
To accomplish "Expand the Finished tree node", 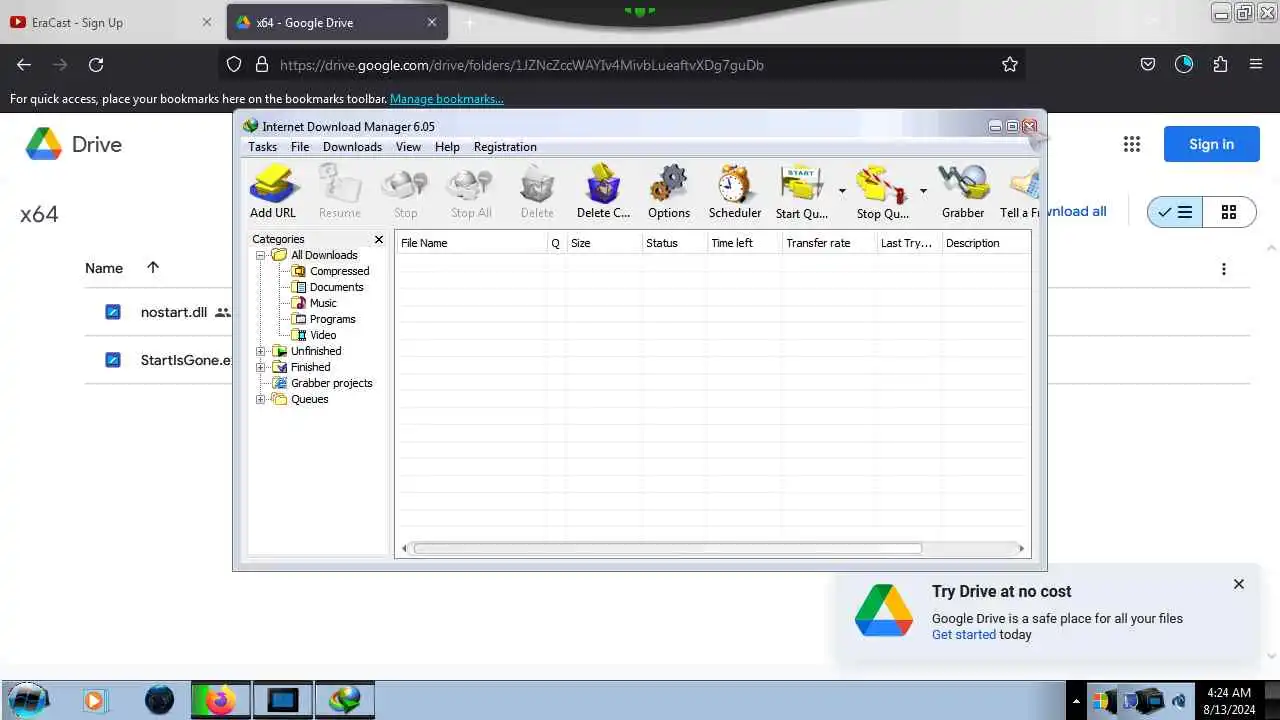I will tap(261, 367).
